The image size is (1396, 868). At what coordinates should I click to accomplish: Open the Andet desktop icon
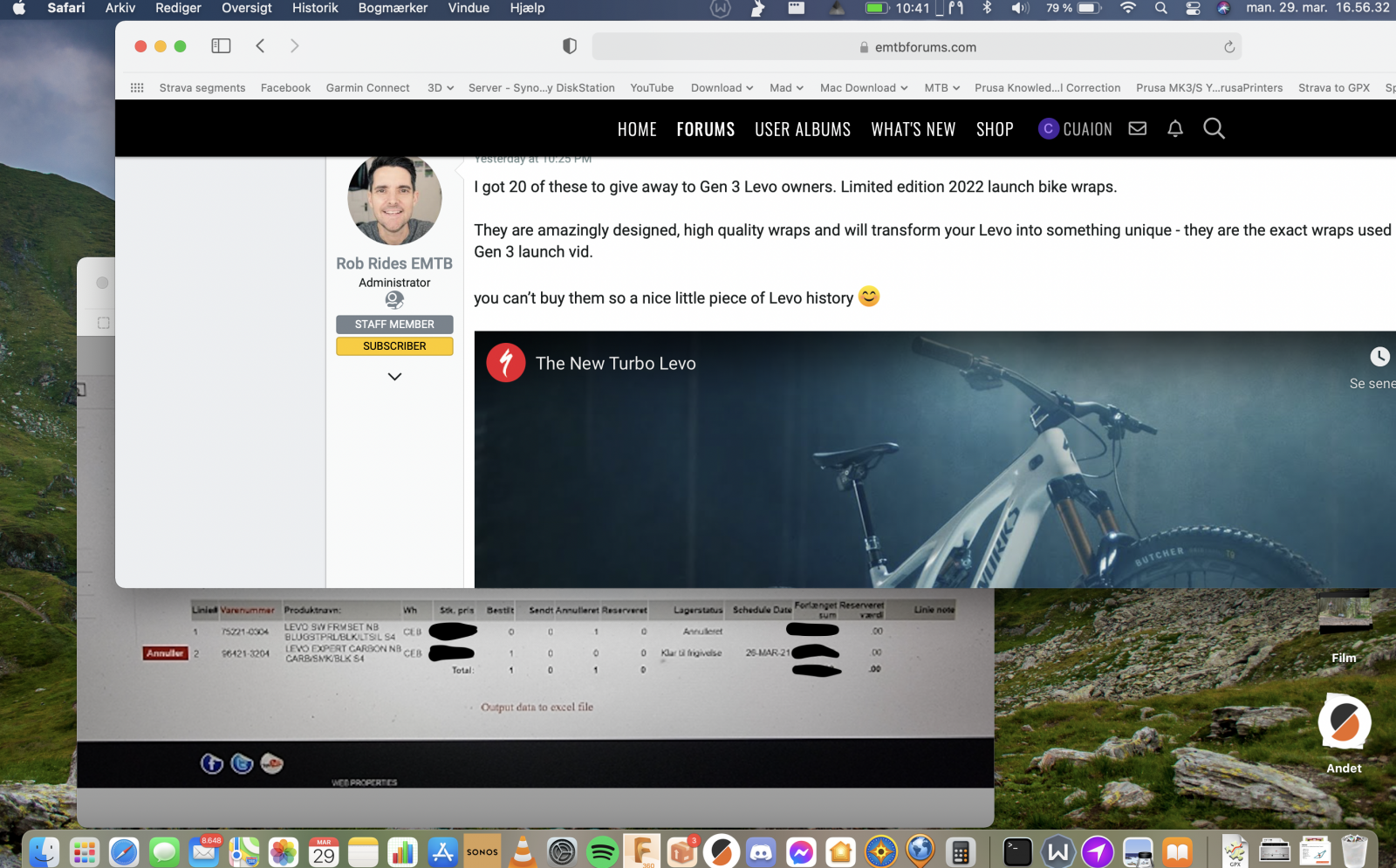[x=1344, y=733]
